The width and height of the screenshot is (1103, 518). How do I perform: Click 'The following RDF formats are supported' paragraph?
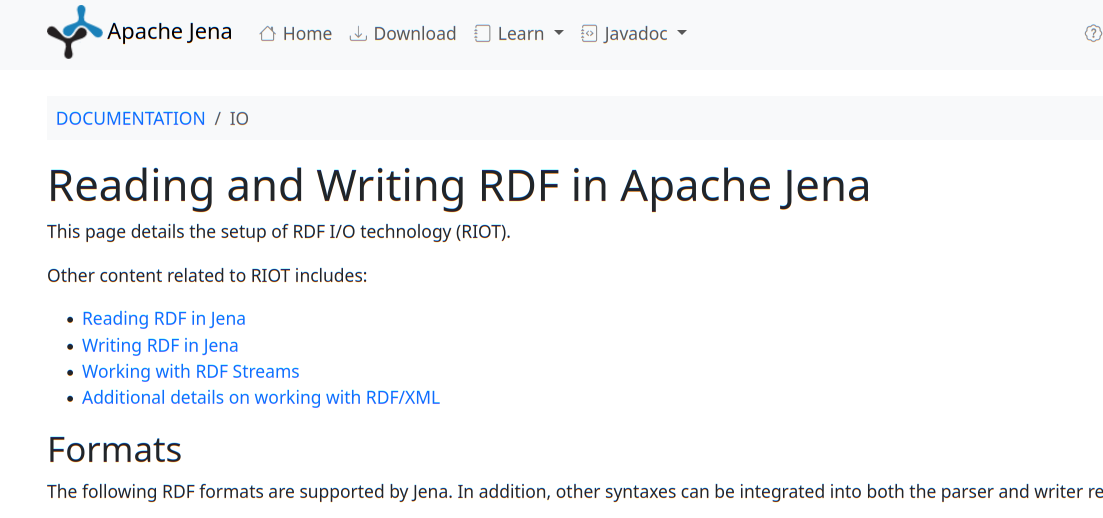575,491
